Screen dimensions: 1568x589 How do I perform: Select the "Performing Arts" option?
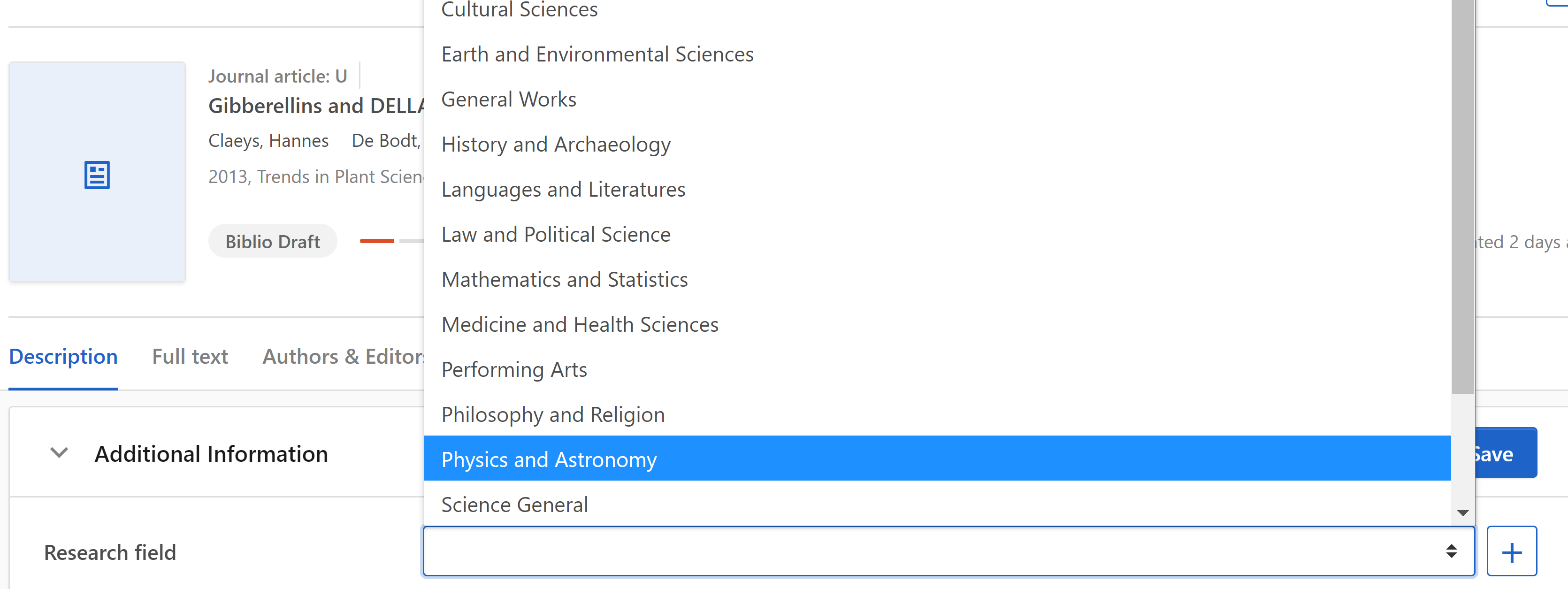pos(514,369)
